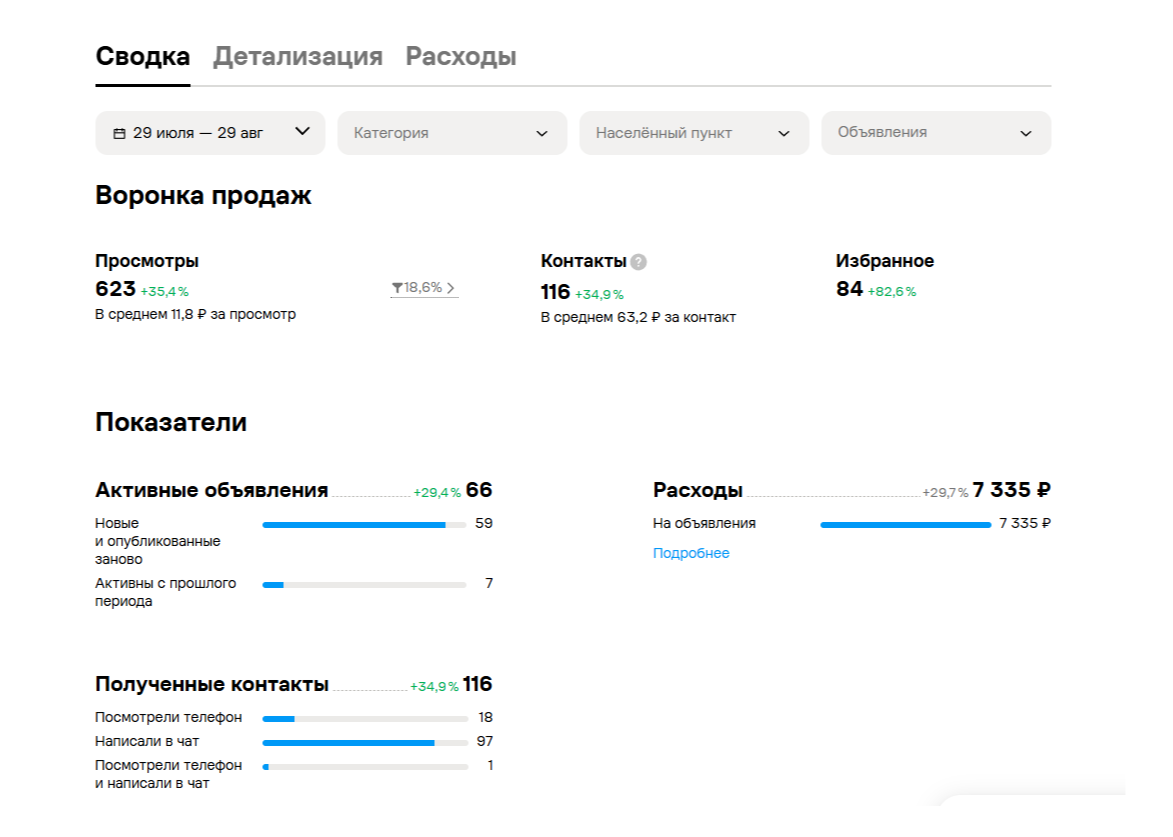Click the Избранное value 84
This screenshot has height=837, width=1173.
(849, 289)
